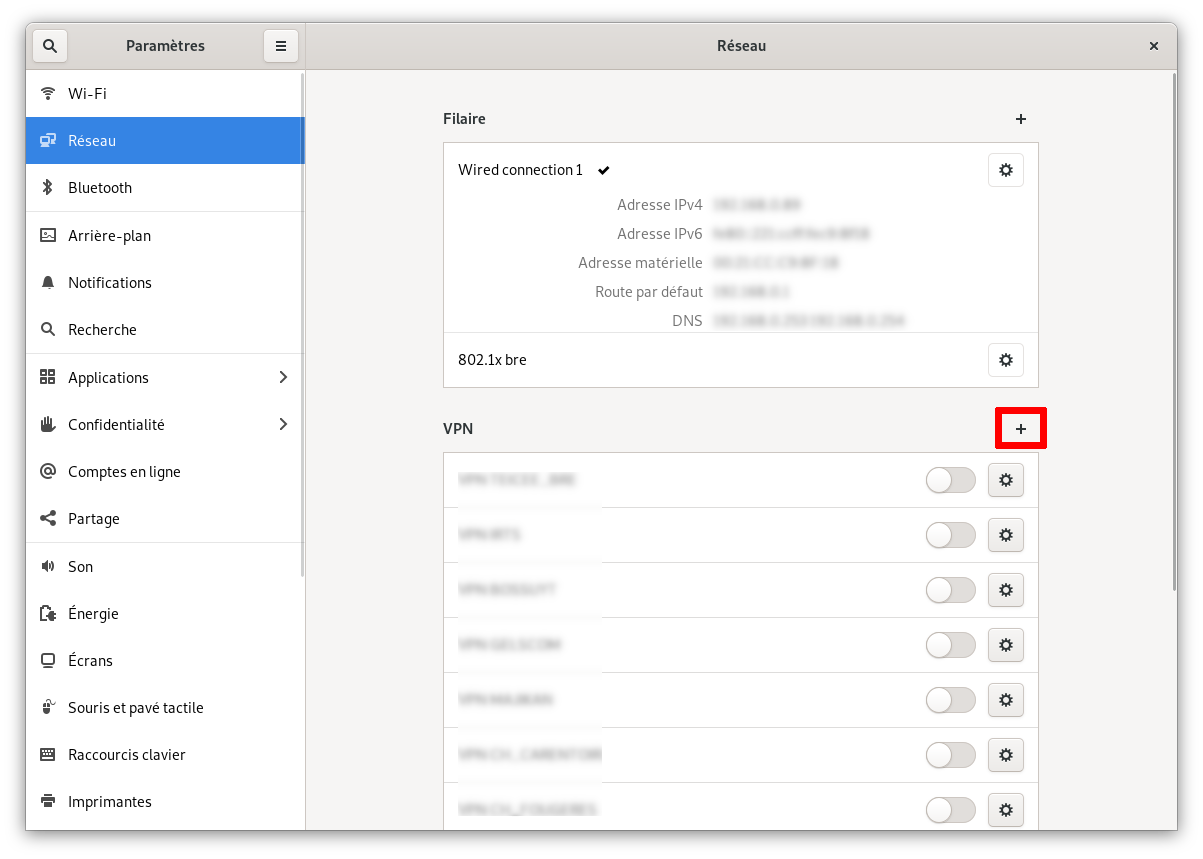Open gear settings of the fifth VPN entry

[1006, 700]
